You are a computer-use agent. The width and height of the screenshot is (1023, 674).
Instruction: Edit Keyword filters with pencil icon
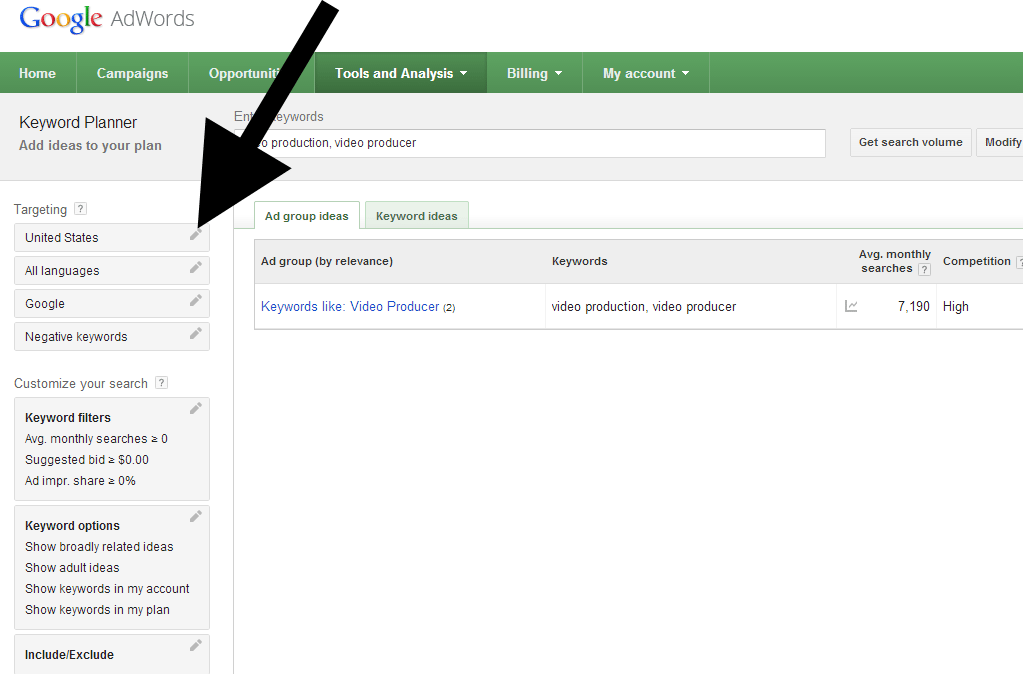coord(196,408)
